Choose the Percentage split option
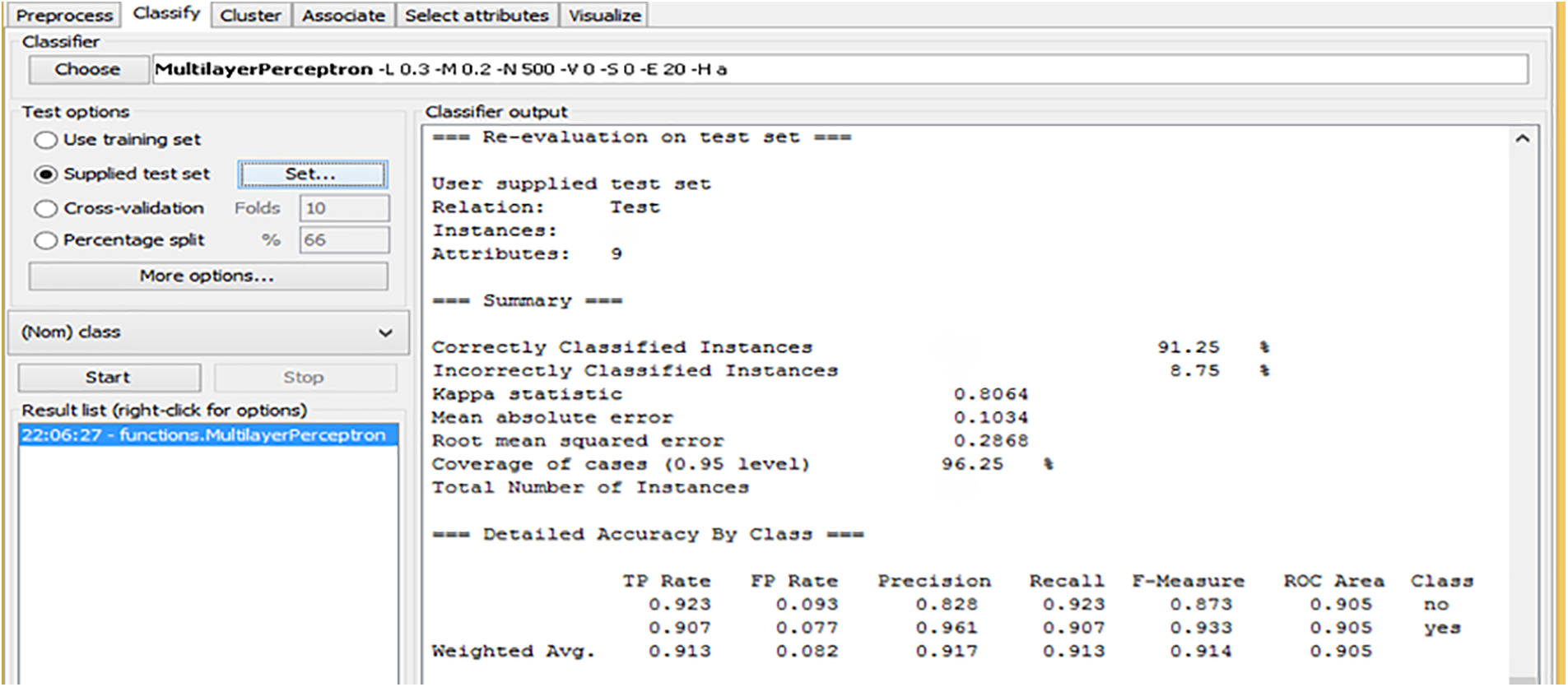This screenshot has width=1568, height=687. pos(46,240)
